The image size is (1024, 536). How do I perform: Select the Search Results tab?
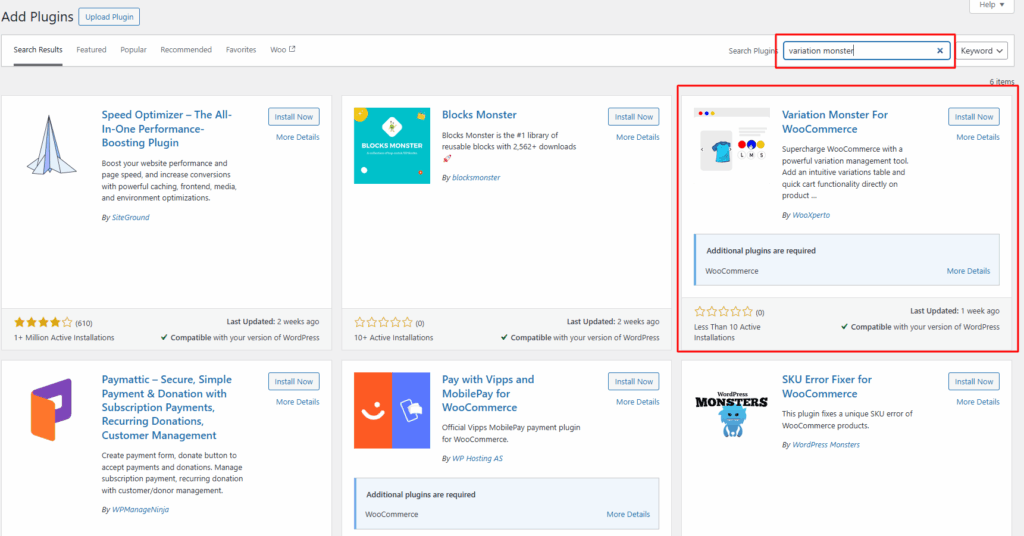[x=38, y=50]
